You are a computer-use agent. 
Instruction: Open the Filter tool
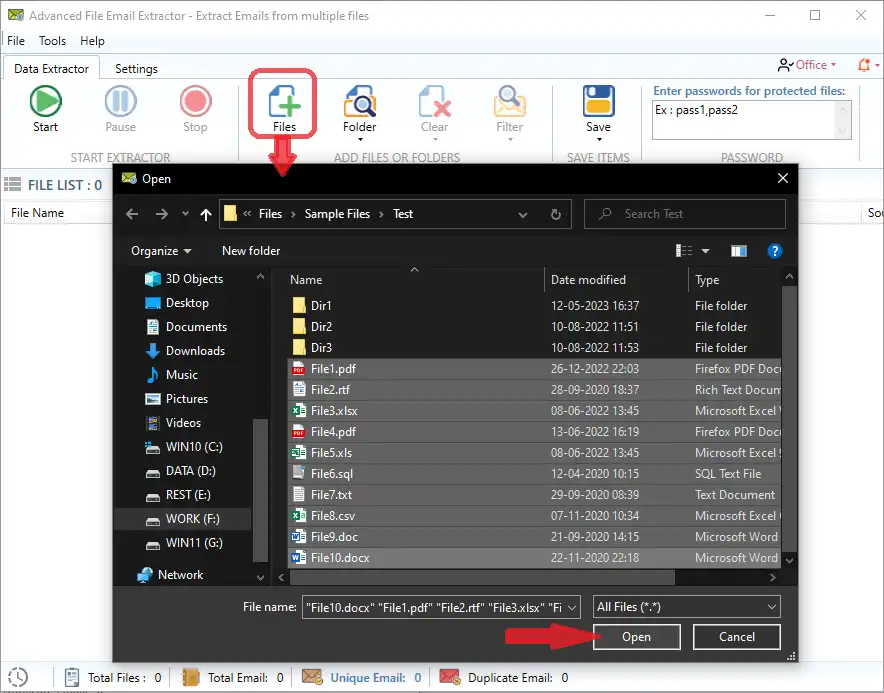click(509, 109)
